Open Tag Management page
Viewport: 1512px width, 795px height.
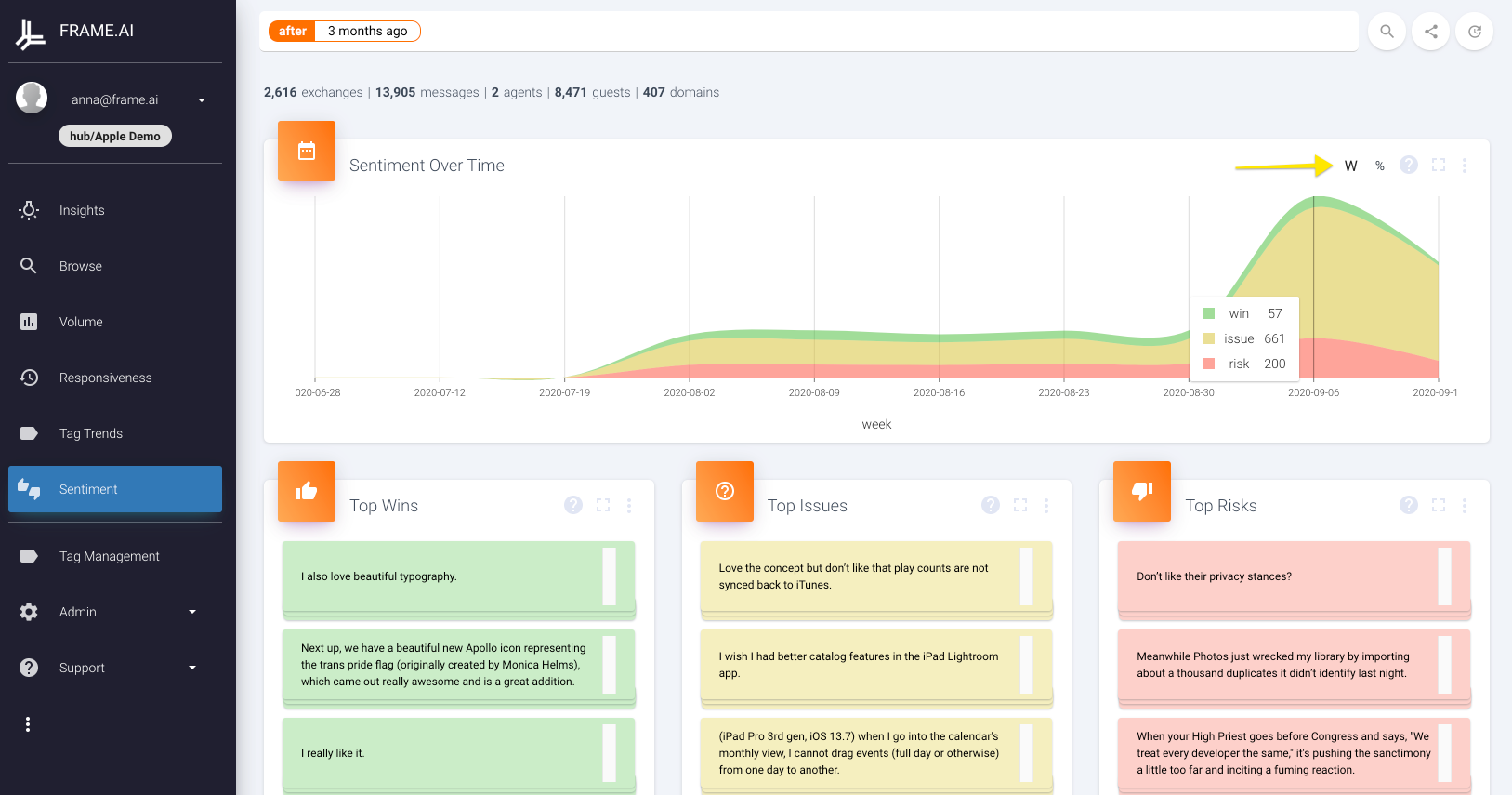[x=115, y=556]
